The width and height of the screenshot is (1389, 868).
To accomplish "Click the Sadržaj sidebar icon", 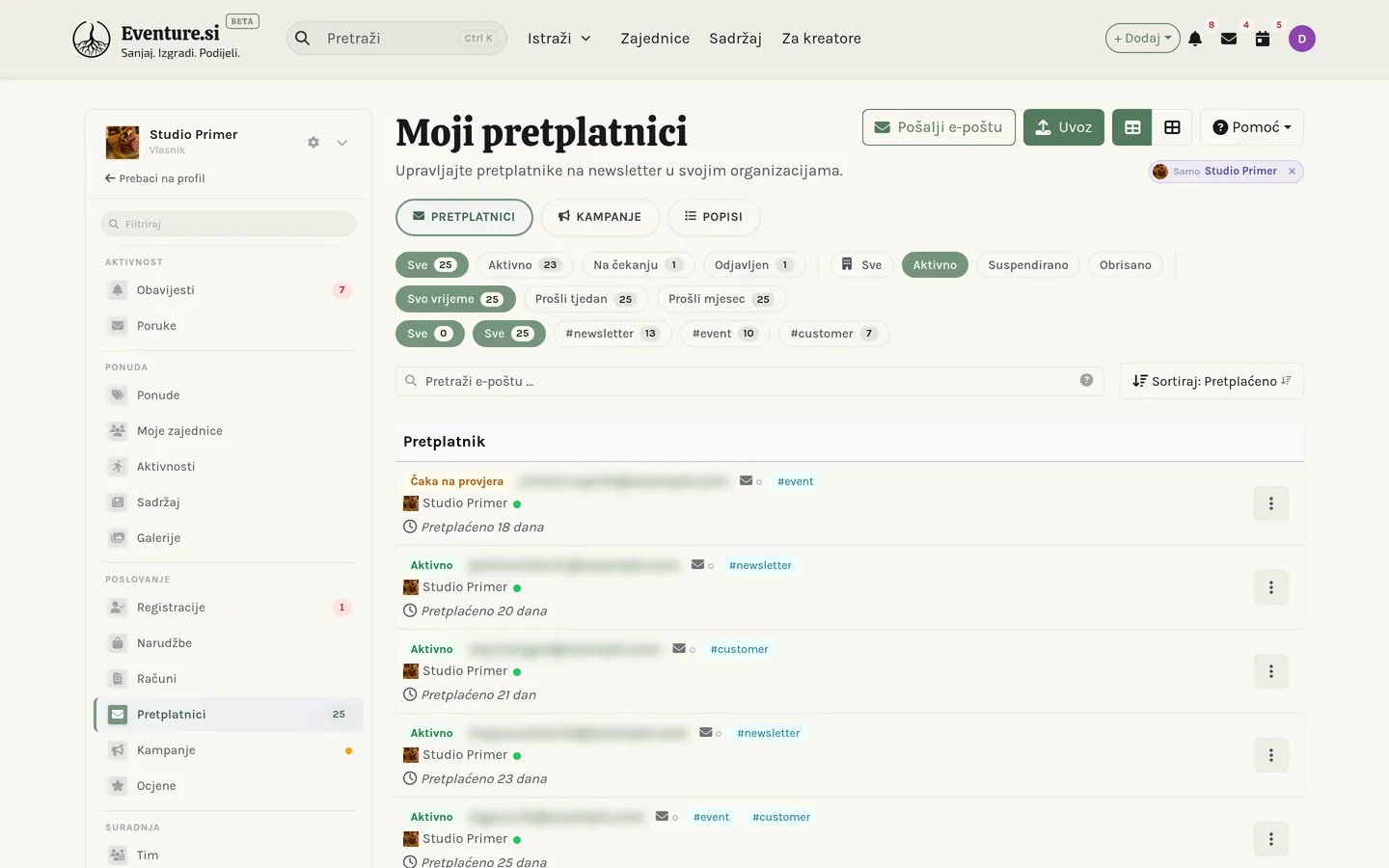I will click(118, 502).
